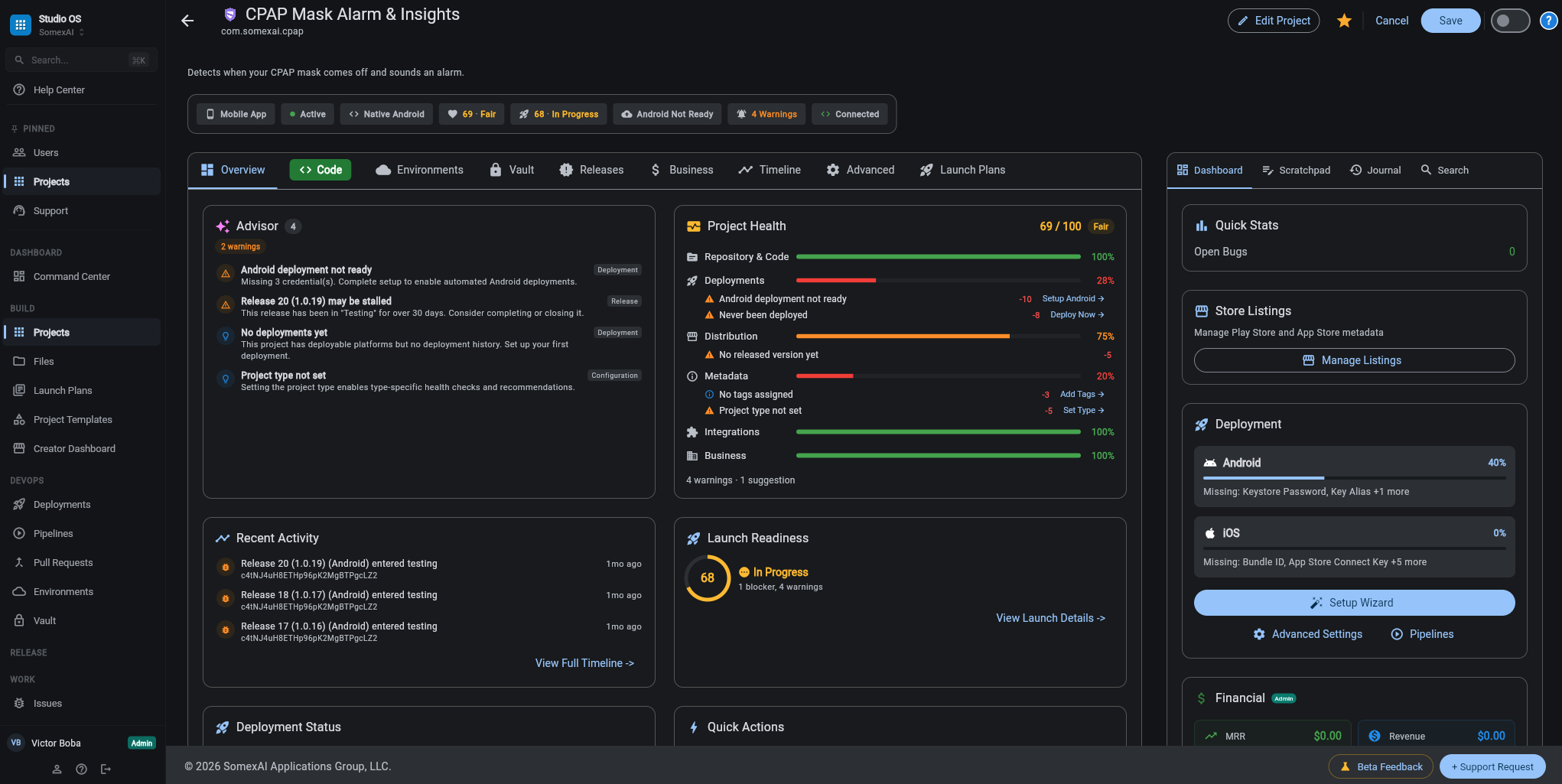Switch to the Code tab
Viewport: 1562px width, 784px height.
tap(320, 170)
